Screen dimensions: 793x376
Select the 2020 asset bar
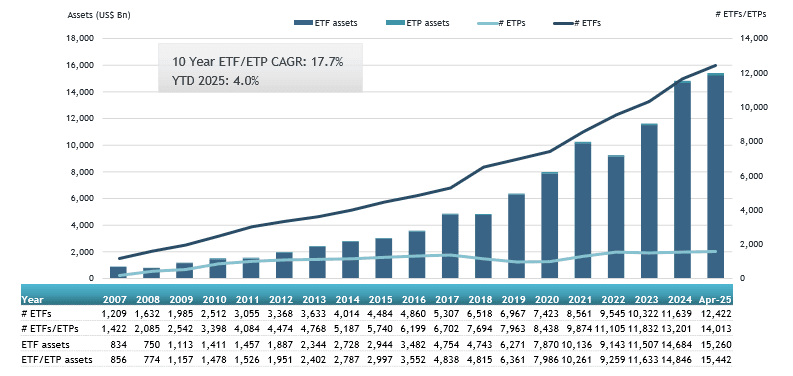(x=550, y=225)
